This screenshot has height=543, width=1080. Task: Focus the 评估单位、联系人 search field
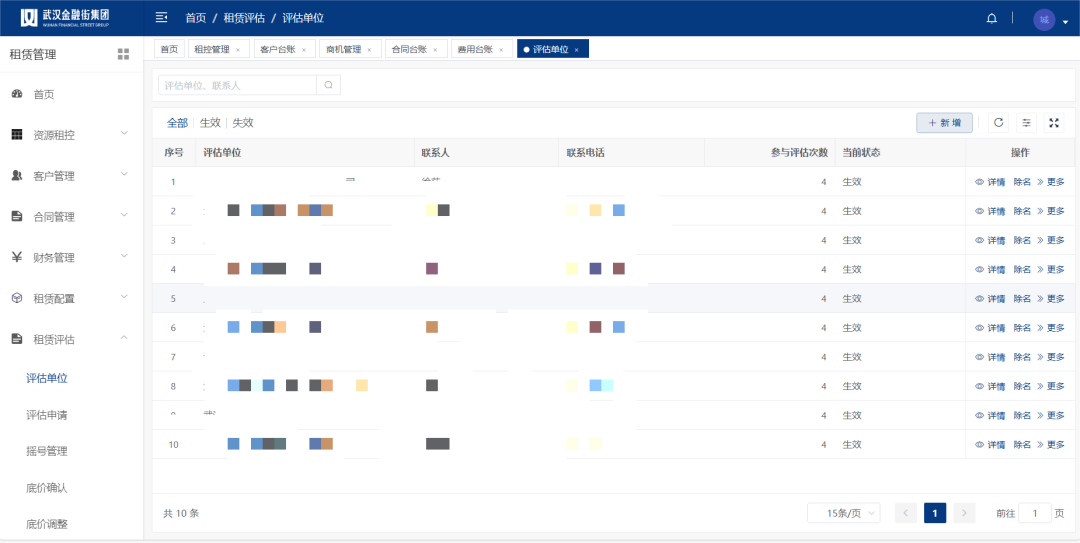[237, 85]
